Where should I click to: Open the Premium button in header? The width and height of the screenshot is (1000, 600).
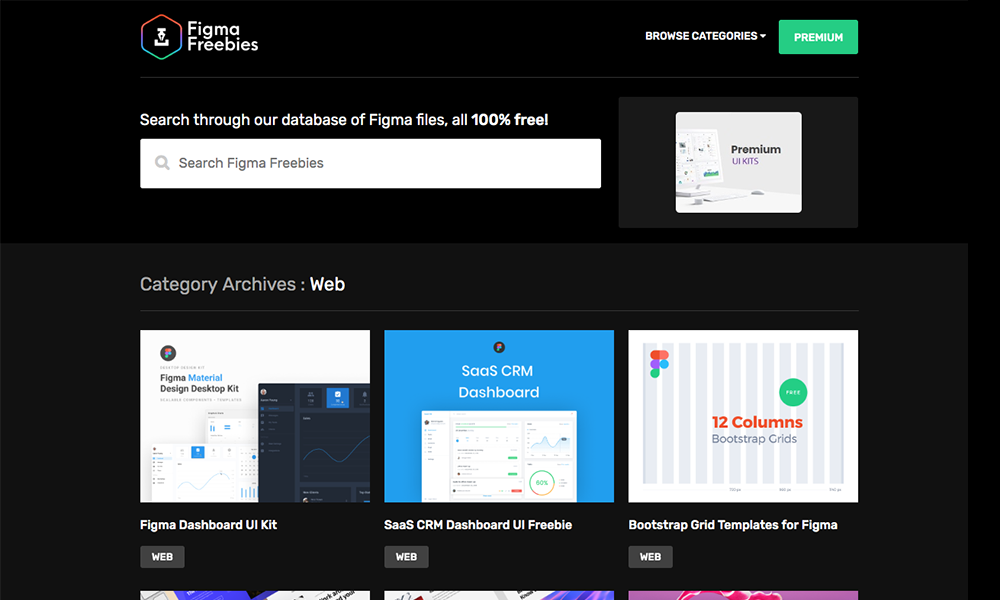818,37
